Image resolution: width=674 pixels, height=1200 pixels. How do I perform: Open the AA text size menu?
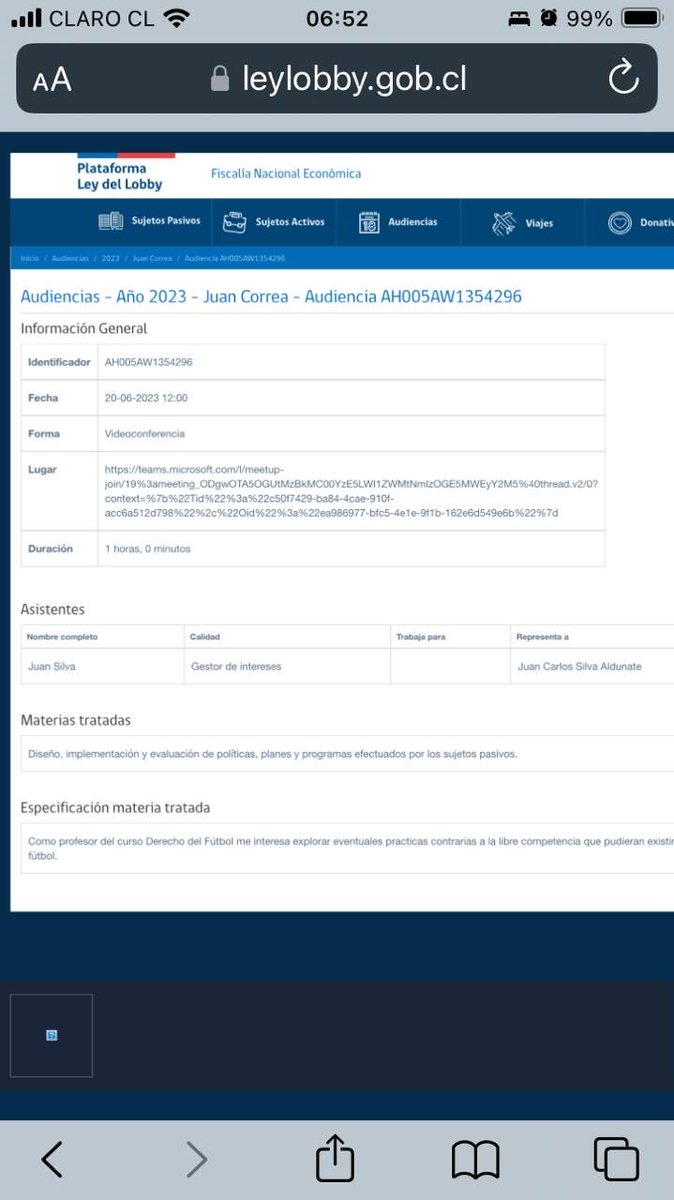[x=52, y=80]
